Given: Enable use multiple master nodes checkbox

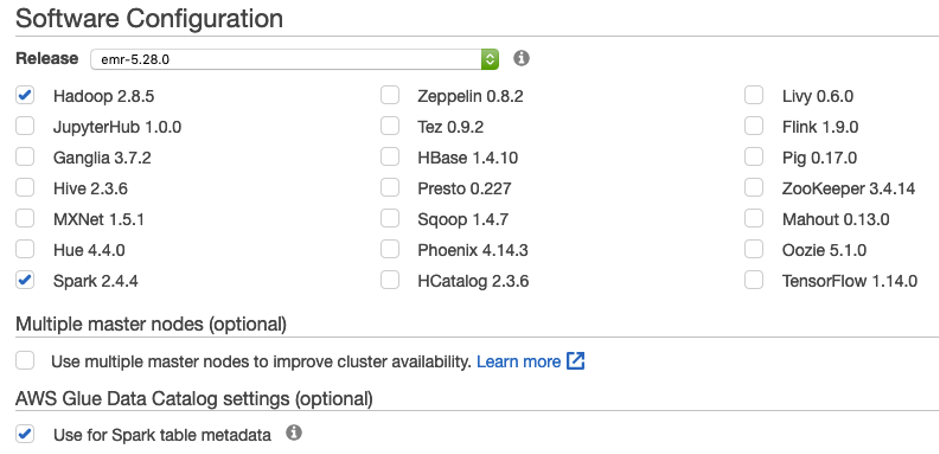Looking at the screenshot, I should [x=25, y=361].
